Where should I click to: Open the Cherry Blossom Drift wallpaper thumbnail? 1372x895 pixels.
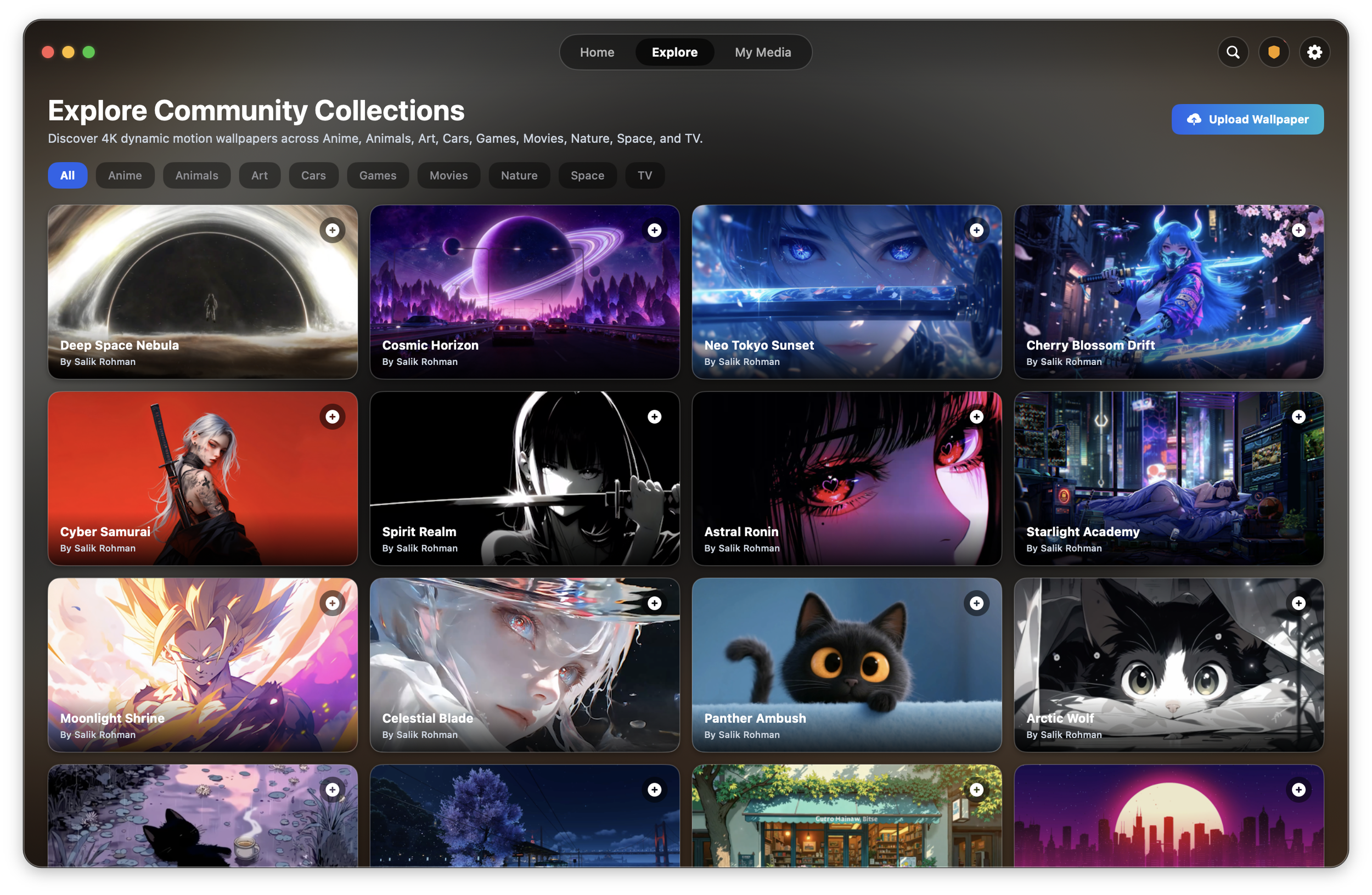click(x=1169, y=291)
